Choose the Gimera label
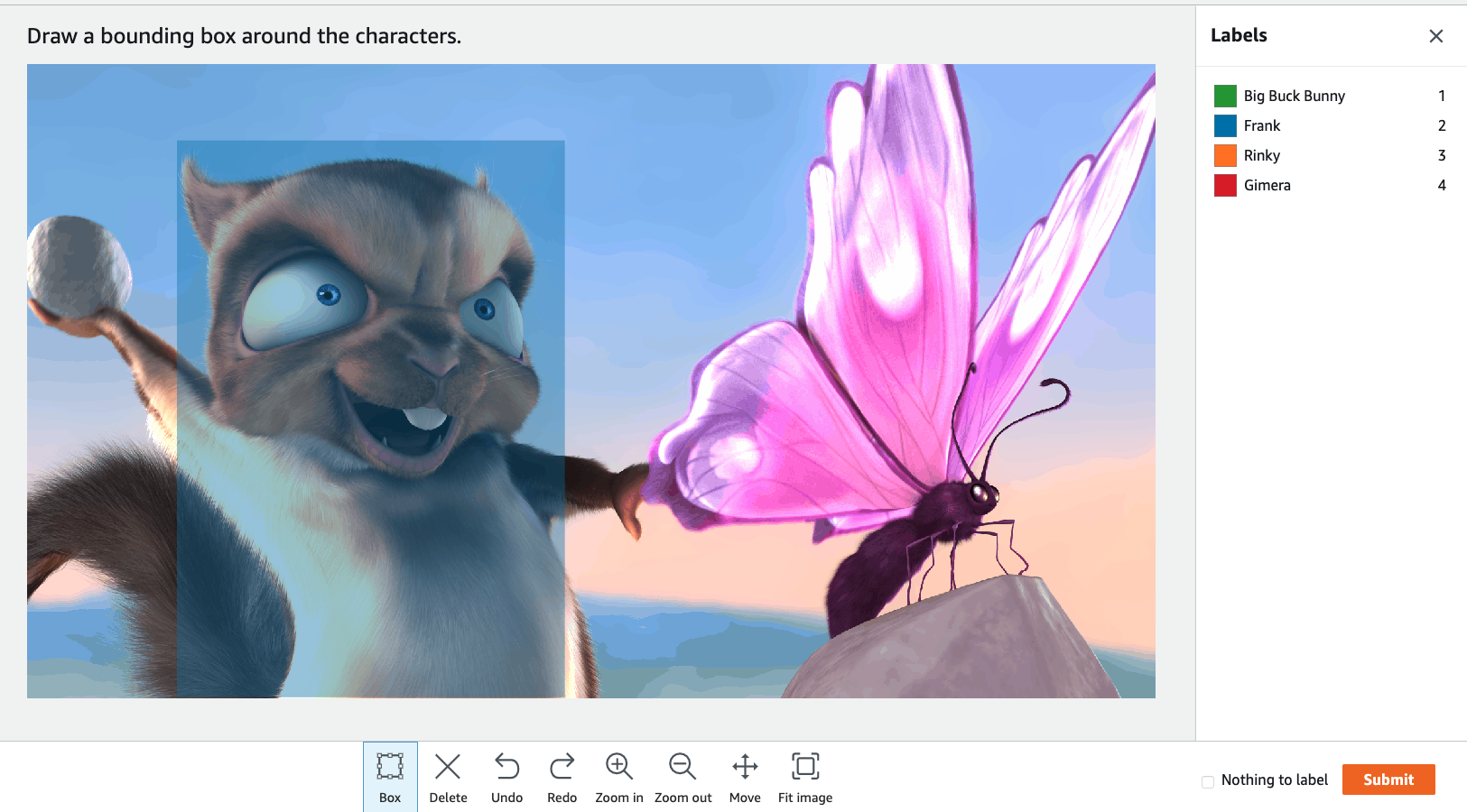The width and height of the screenshot is (1467, 812). tap(1267, 185)
